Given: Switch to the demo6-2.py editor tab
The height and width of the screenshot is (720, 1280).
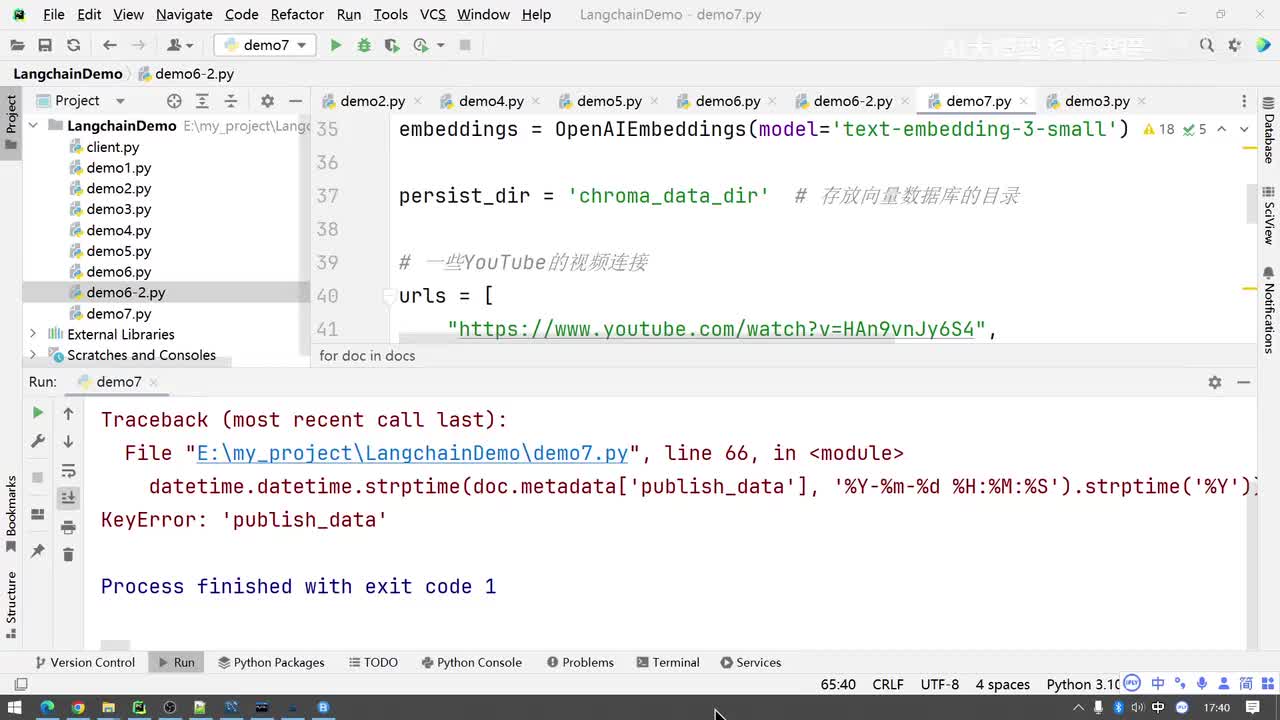Looking at the screenshot, I should click(852, 101).
